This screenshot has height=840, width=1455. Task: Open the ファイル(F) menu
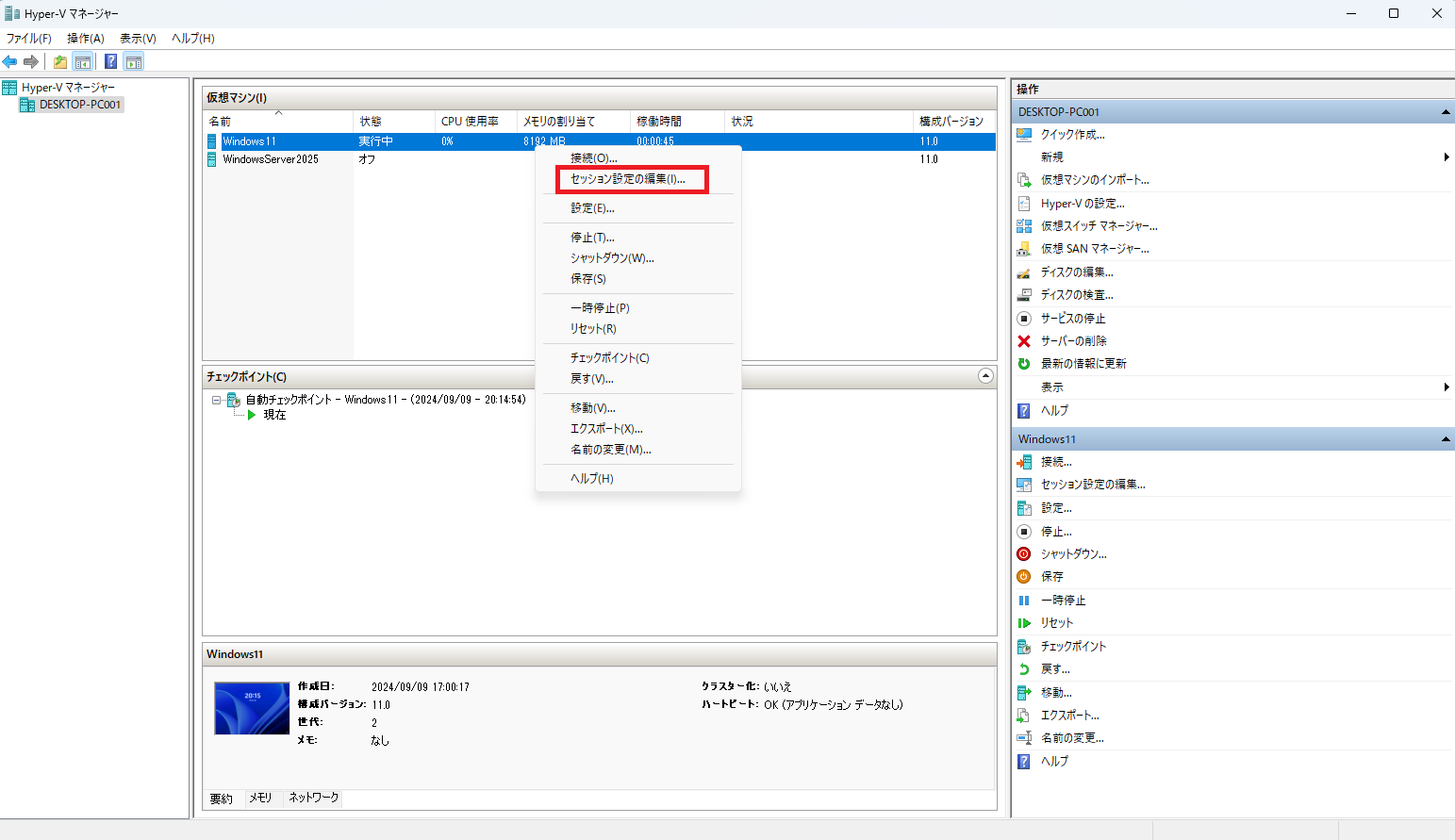pos(29,39)
